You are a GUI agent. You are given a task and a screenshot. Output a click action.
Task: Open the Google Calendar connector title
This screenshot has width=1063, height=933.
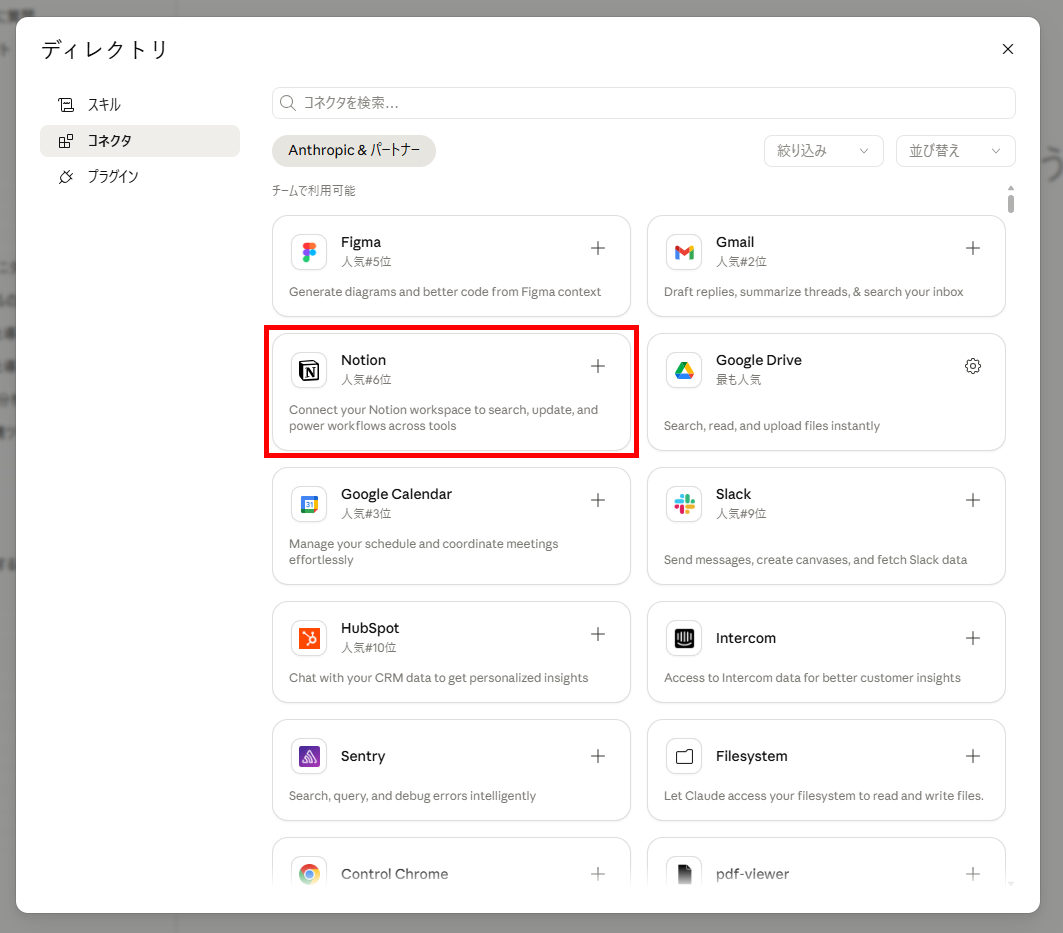click(x=396, y=494)
